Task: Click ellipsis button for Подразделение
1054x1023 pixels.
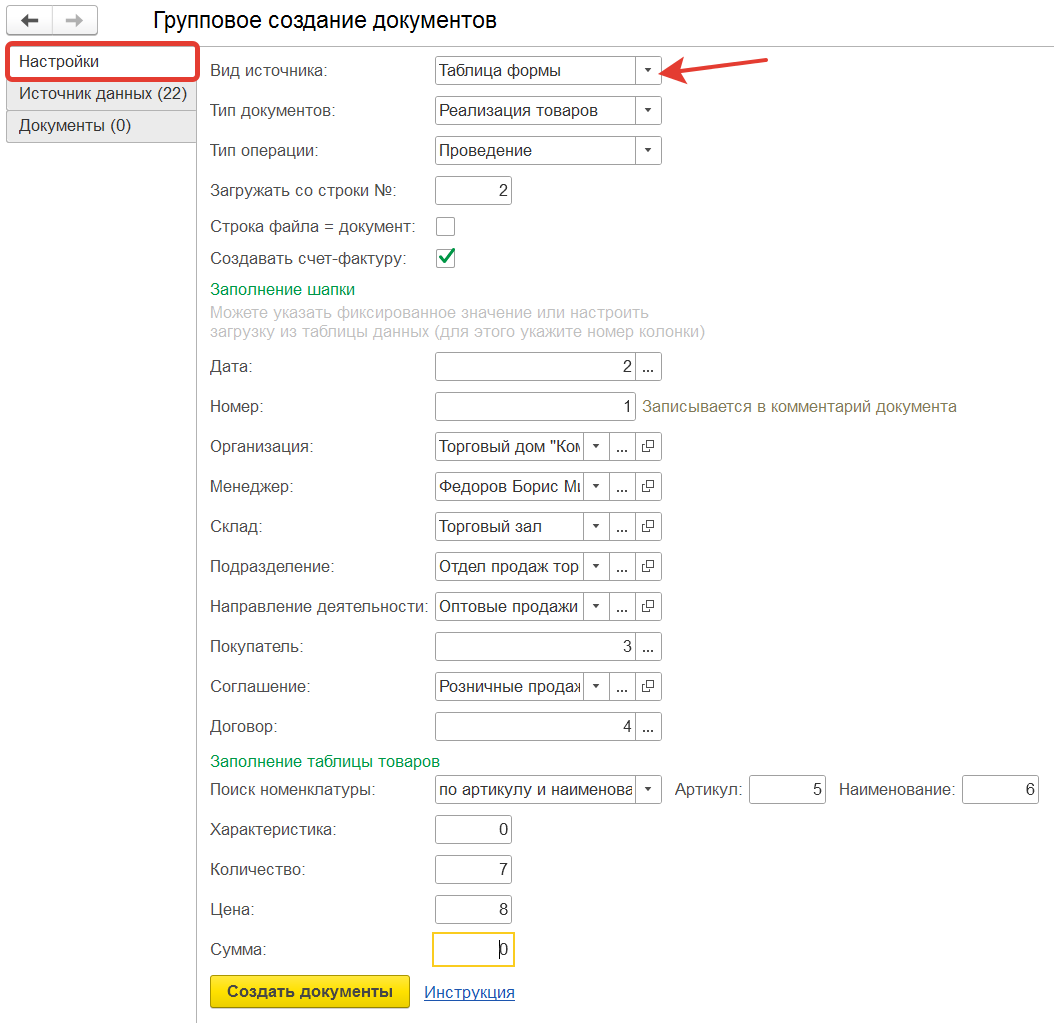Action: 622,567
